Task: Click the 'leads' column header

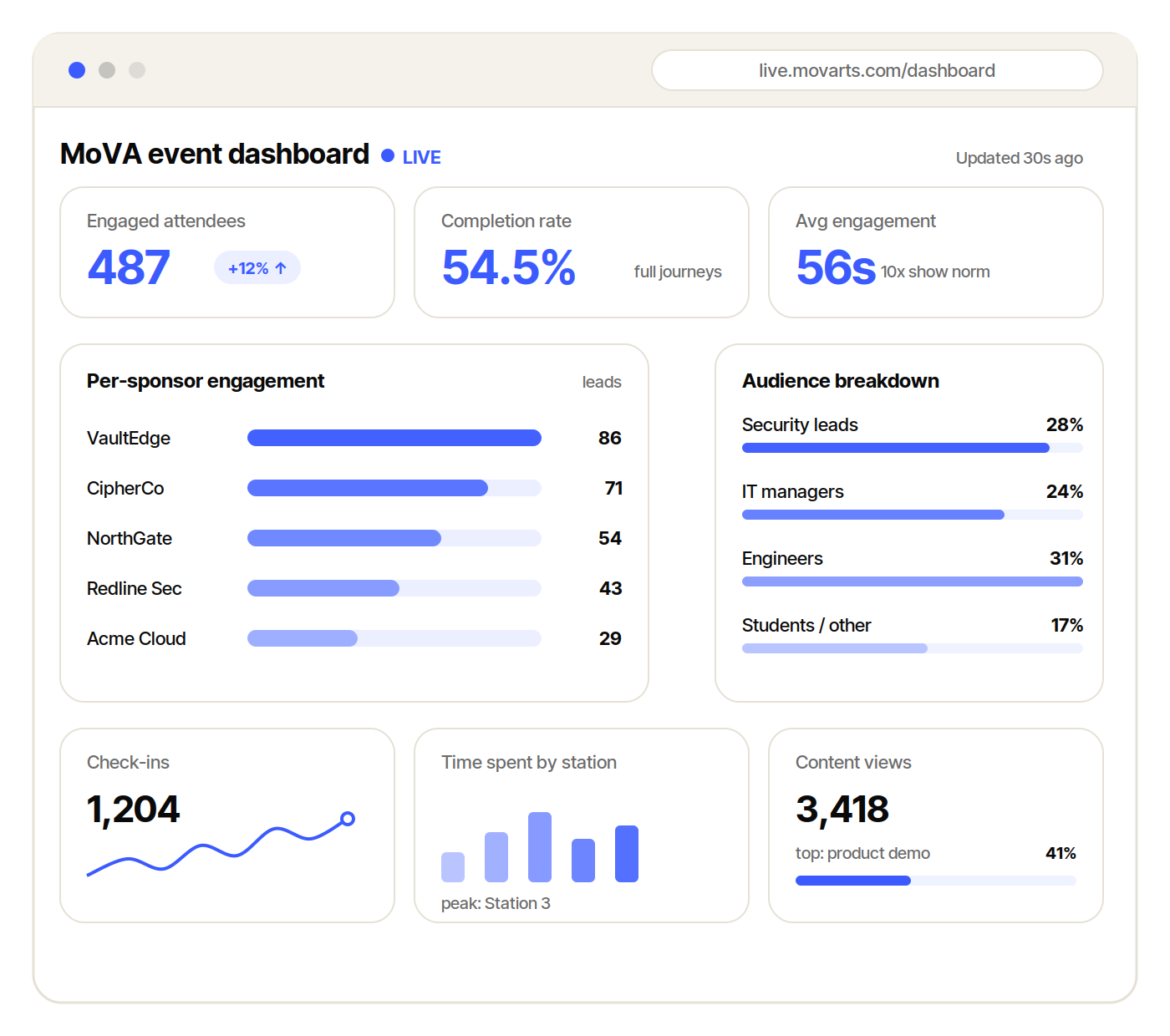Action: [602, 382]
